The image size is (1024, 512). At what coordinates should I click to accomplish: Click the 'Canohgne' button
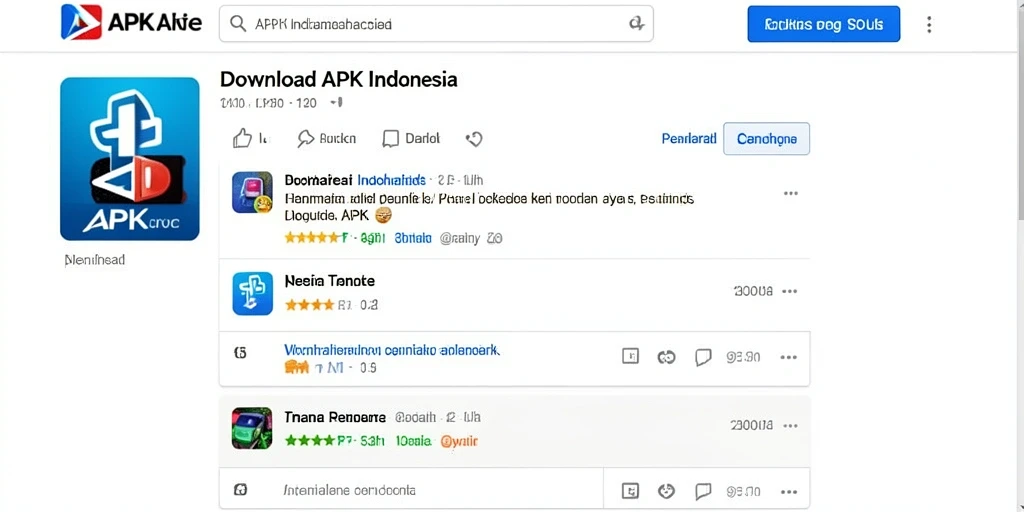click(767, 138)
